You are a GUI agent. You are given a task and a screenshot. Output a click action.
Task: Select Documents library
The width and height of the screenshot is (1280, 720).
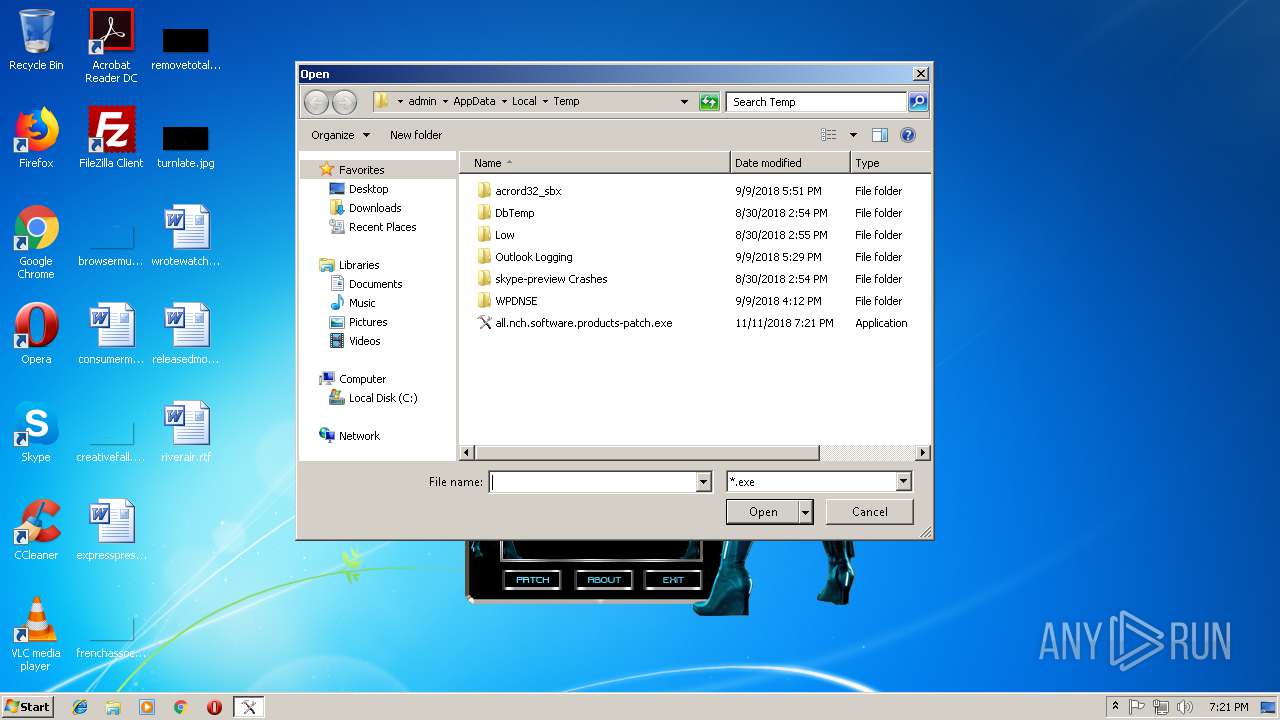click(375, 284)
